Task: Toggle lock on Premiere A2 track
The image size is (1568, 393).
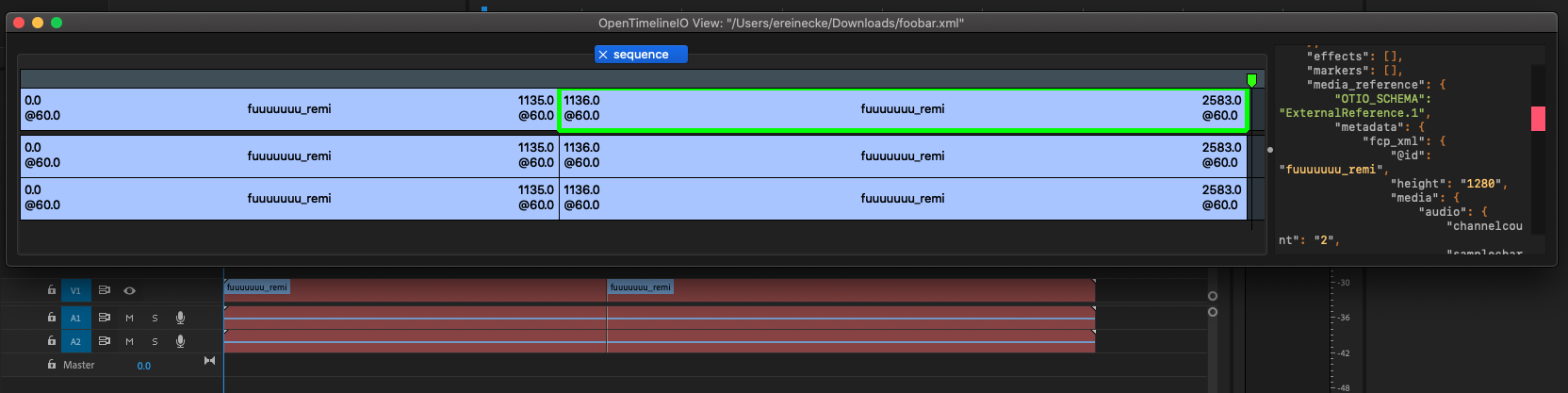Action: [52, 341]
